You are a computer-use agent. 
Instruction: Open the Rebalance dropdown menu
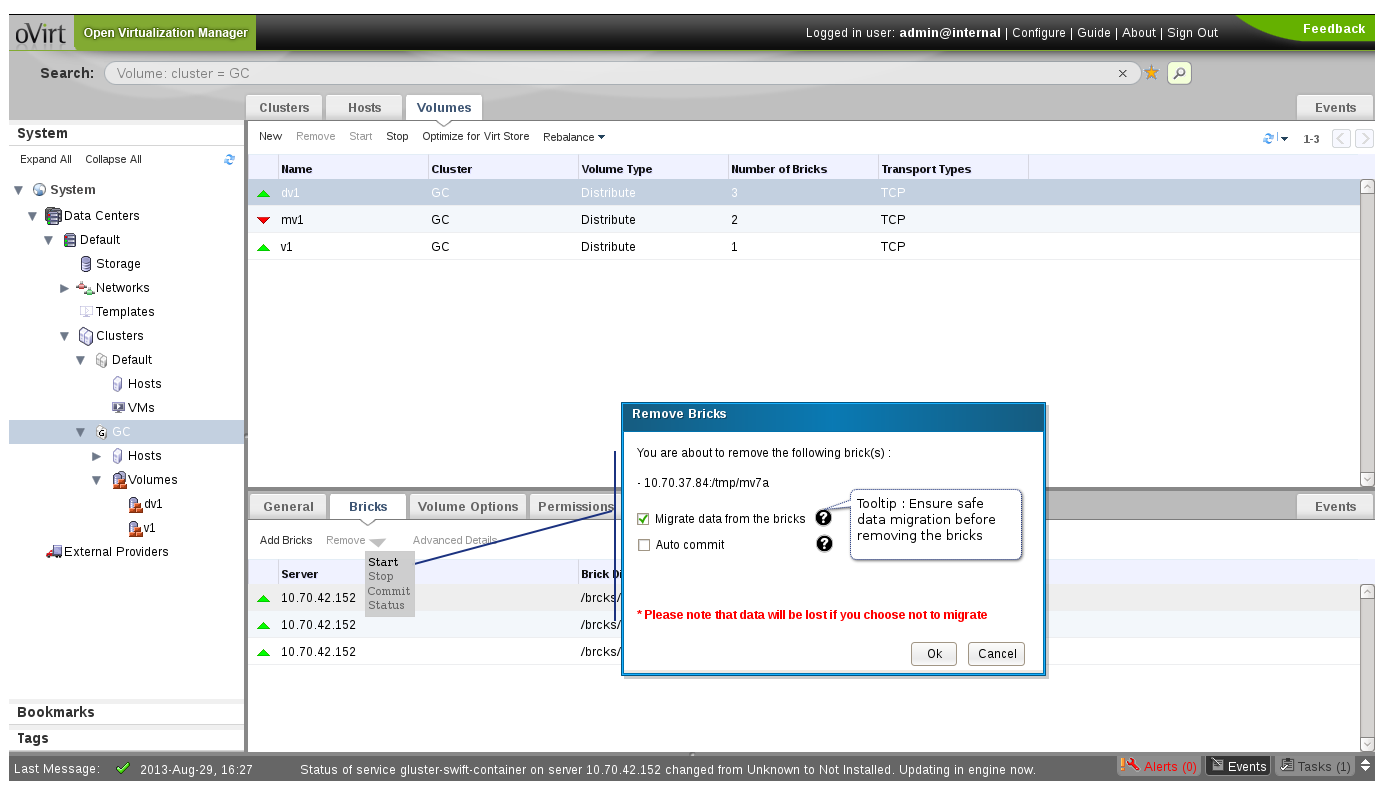tap(573, 137)
